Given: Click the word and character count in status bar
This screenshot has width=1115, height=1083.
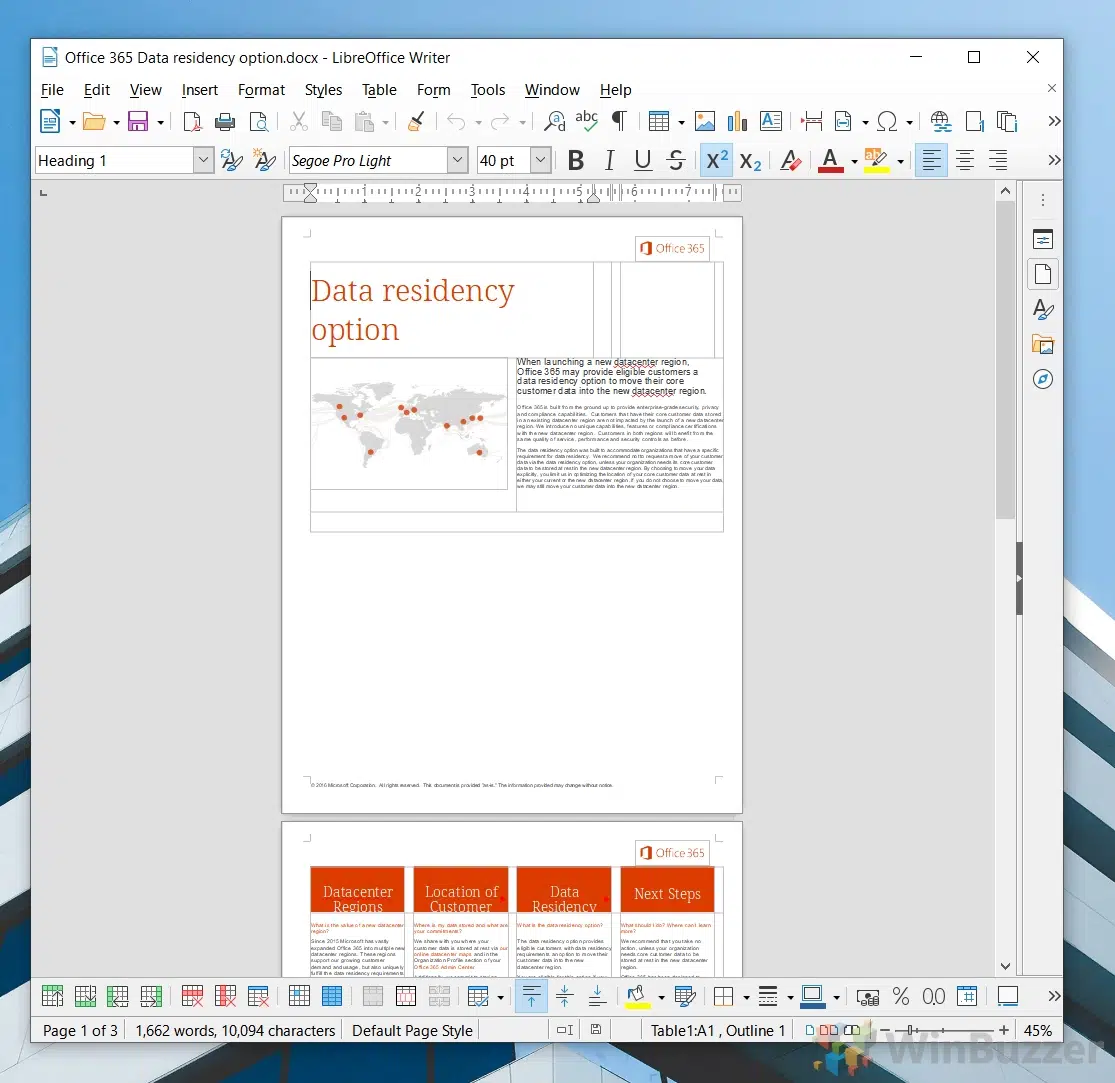Looking at the screenshot, I should [235, 1030].
